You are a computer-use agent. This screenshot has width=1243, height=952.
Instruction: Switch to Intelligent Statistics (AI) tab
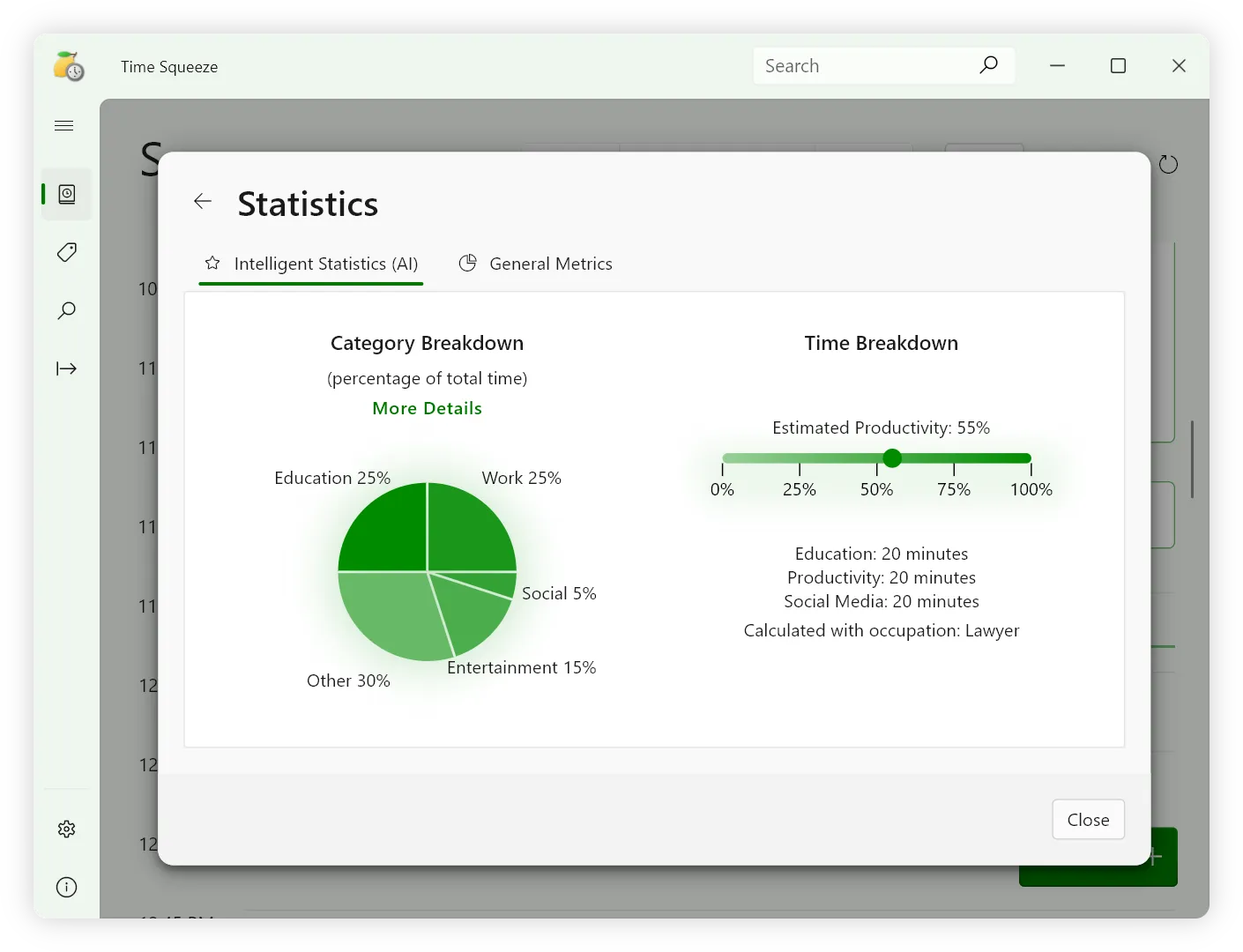click(311, 264)
